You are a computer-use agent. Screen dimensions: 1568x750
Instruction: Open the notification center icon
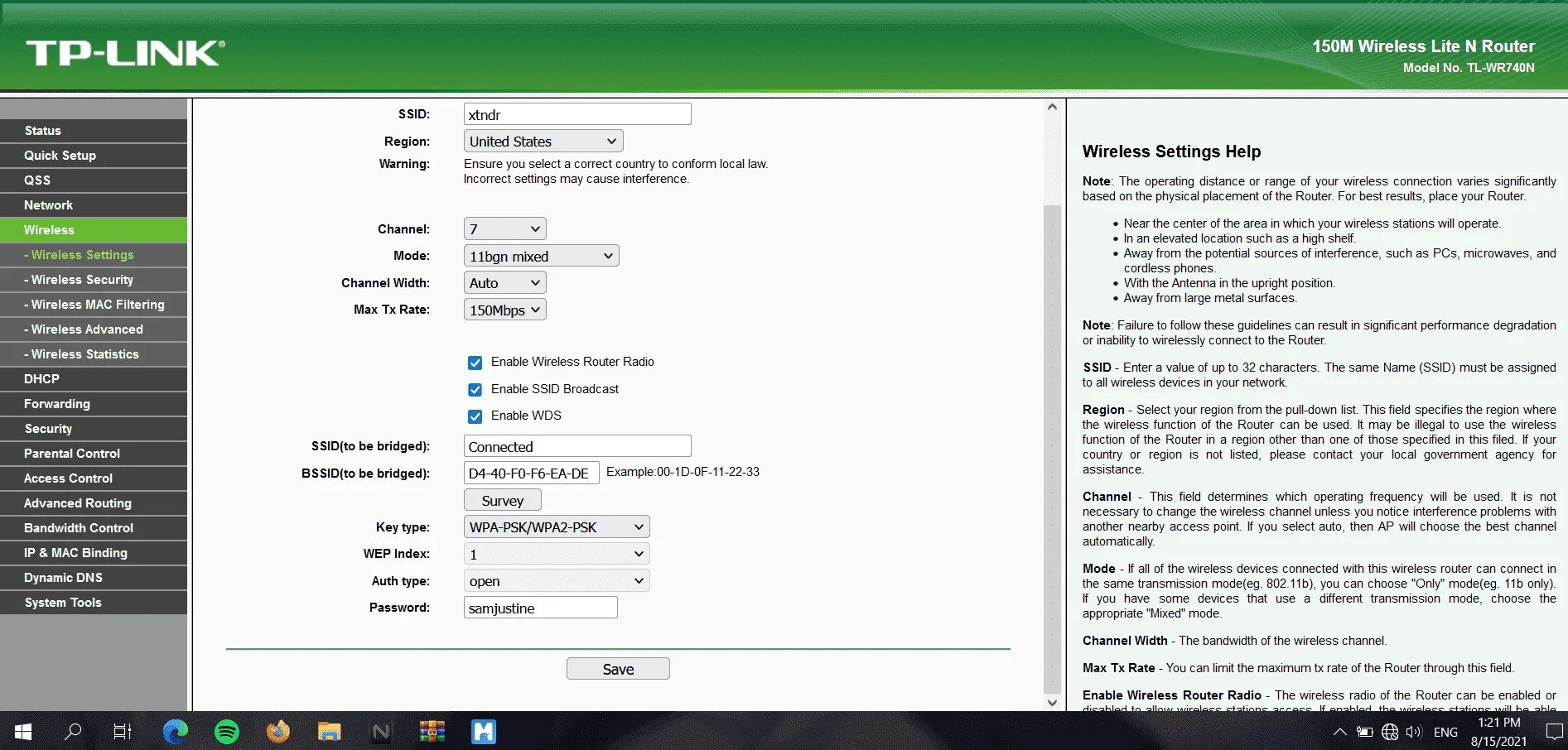[x=1555, y=732]
